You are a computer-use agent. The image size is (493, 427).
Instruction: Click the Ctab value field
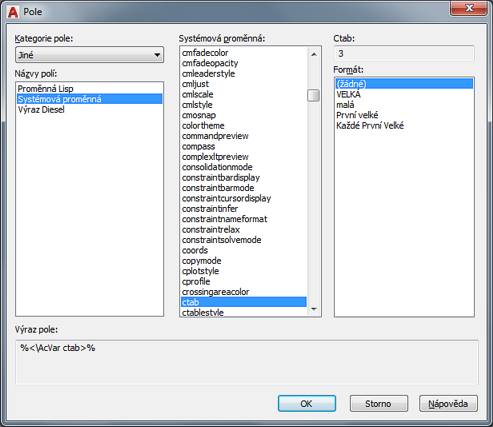[404, 54]
